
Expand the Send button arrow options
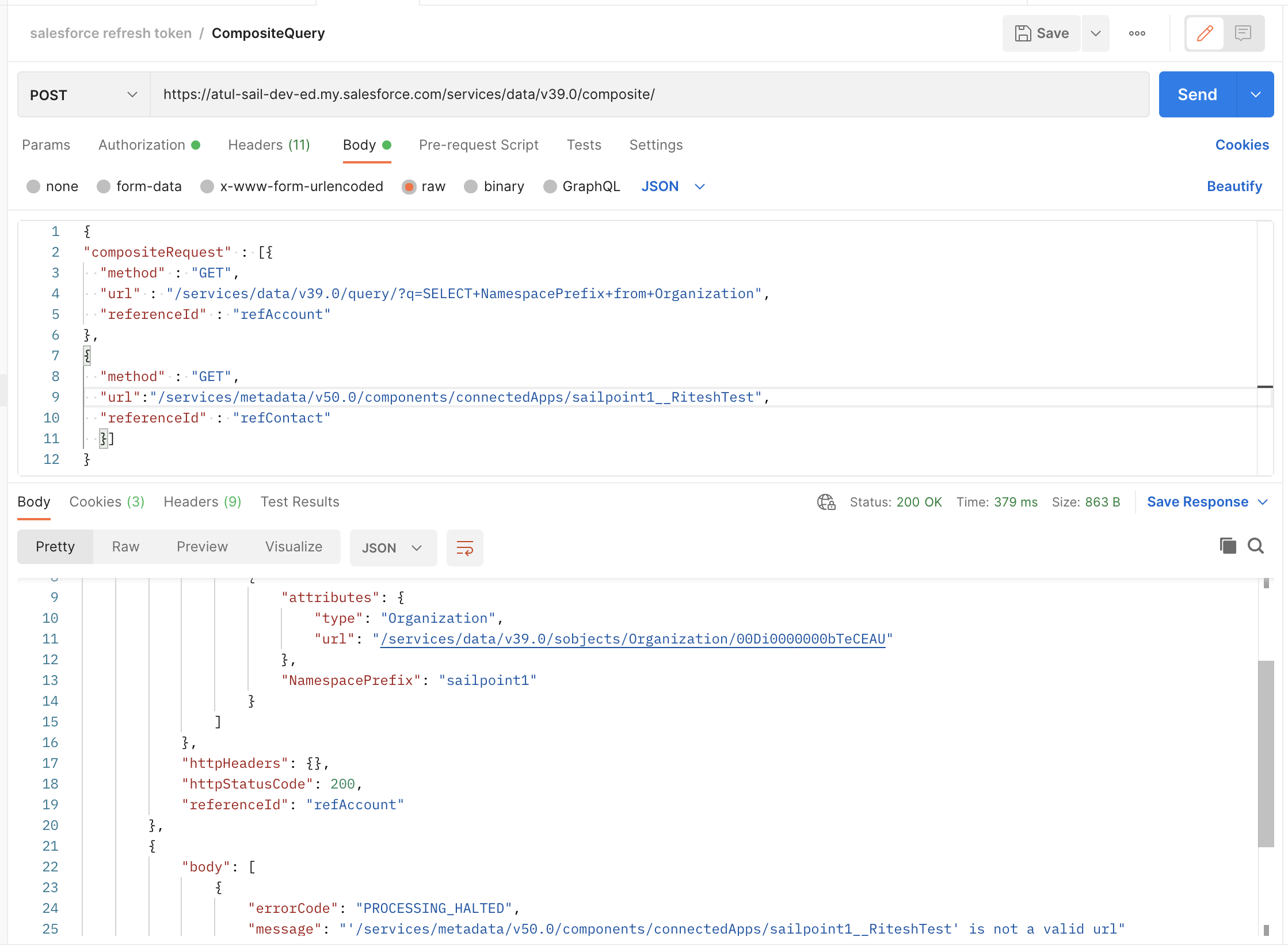(1255, 94)
